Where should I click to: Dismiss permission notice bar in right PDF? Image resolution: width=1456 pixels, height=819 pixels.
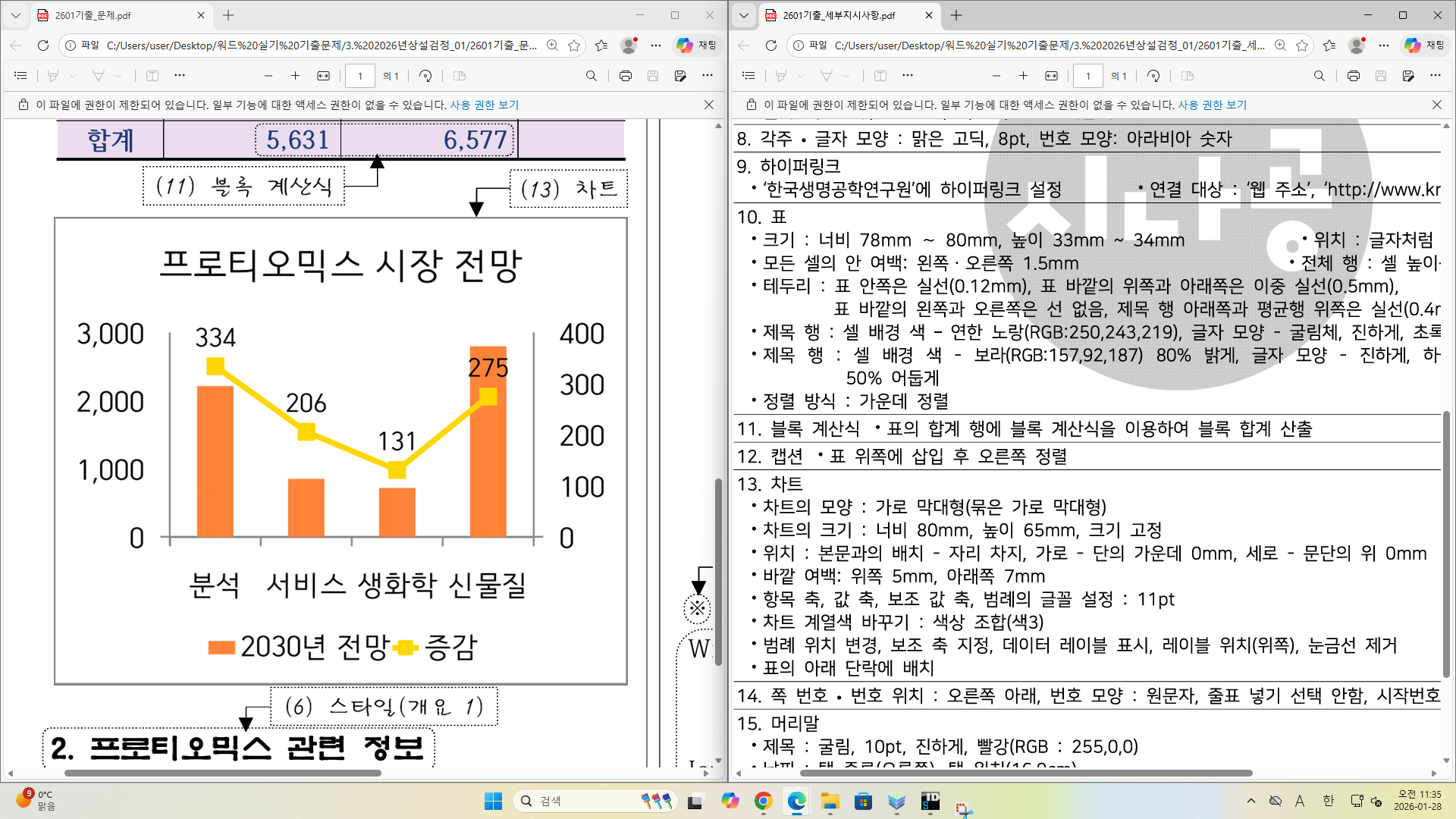1437,105
